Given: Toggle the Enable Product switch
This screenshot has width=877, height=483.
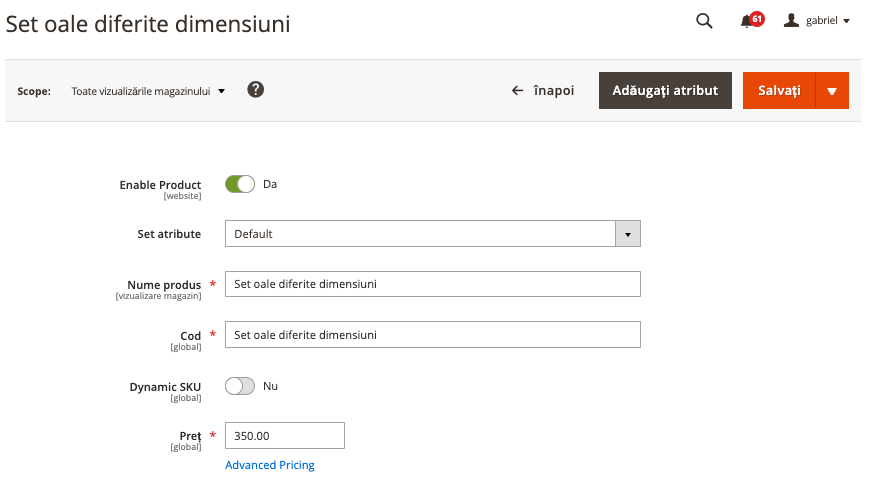Looking at the screenshot, I should tap(240, 184).
